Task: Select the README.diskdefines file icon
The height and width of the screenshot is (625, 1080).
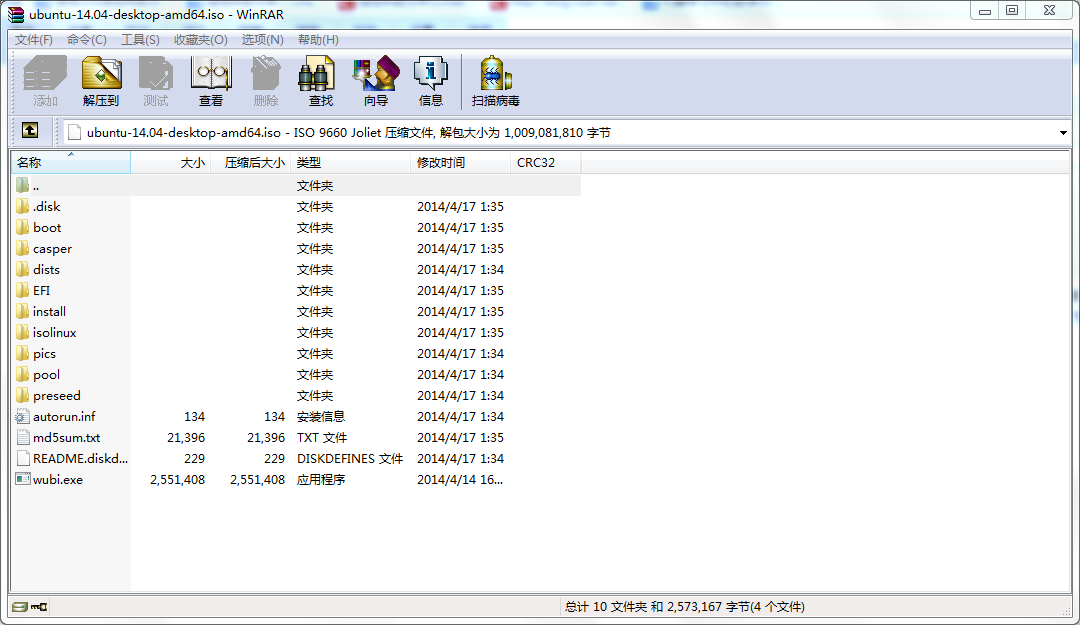Action: [x=23, y=458]
